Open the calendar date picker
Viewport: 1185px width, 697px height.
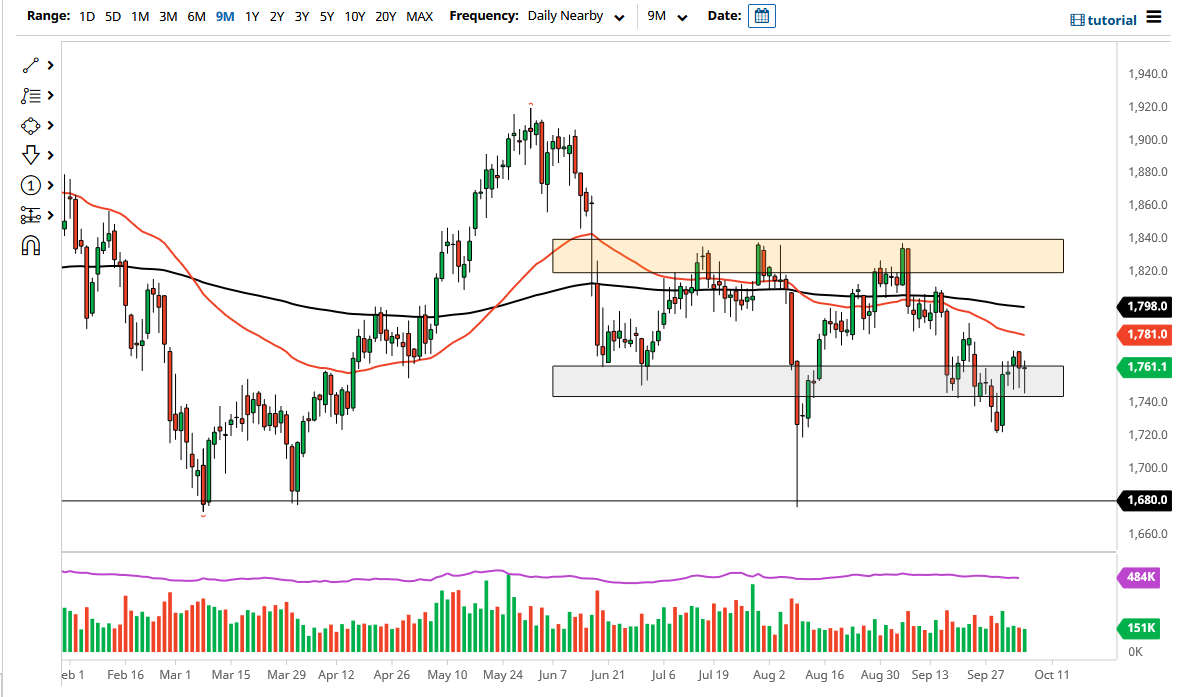click(x=762, y=16)
